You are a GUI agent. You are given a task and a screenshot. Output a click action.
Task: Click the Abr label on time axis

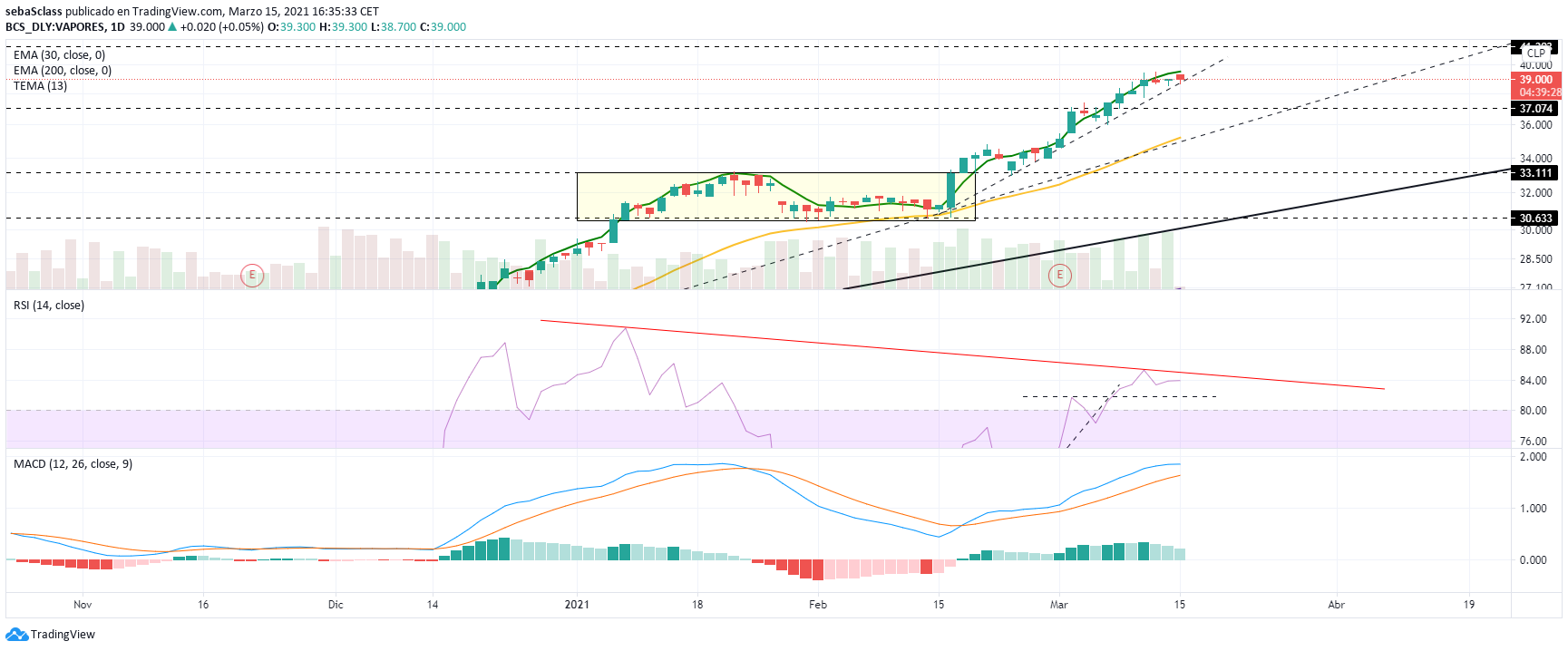(x=1336, y=605)
